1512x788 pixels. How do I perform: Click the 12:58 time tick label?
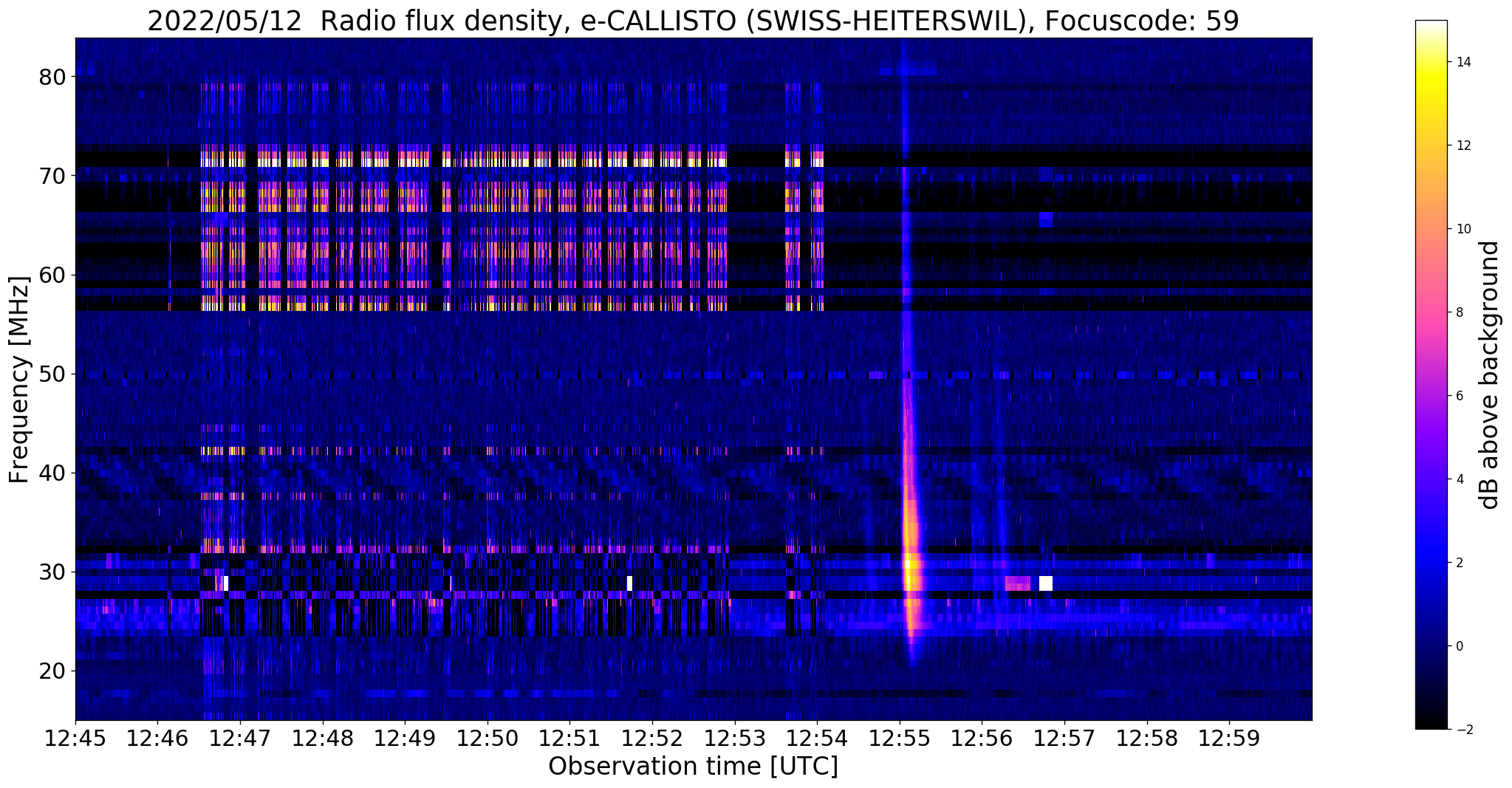coord(1147,739)
